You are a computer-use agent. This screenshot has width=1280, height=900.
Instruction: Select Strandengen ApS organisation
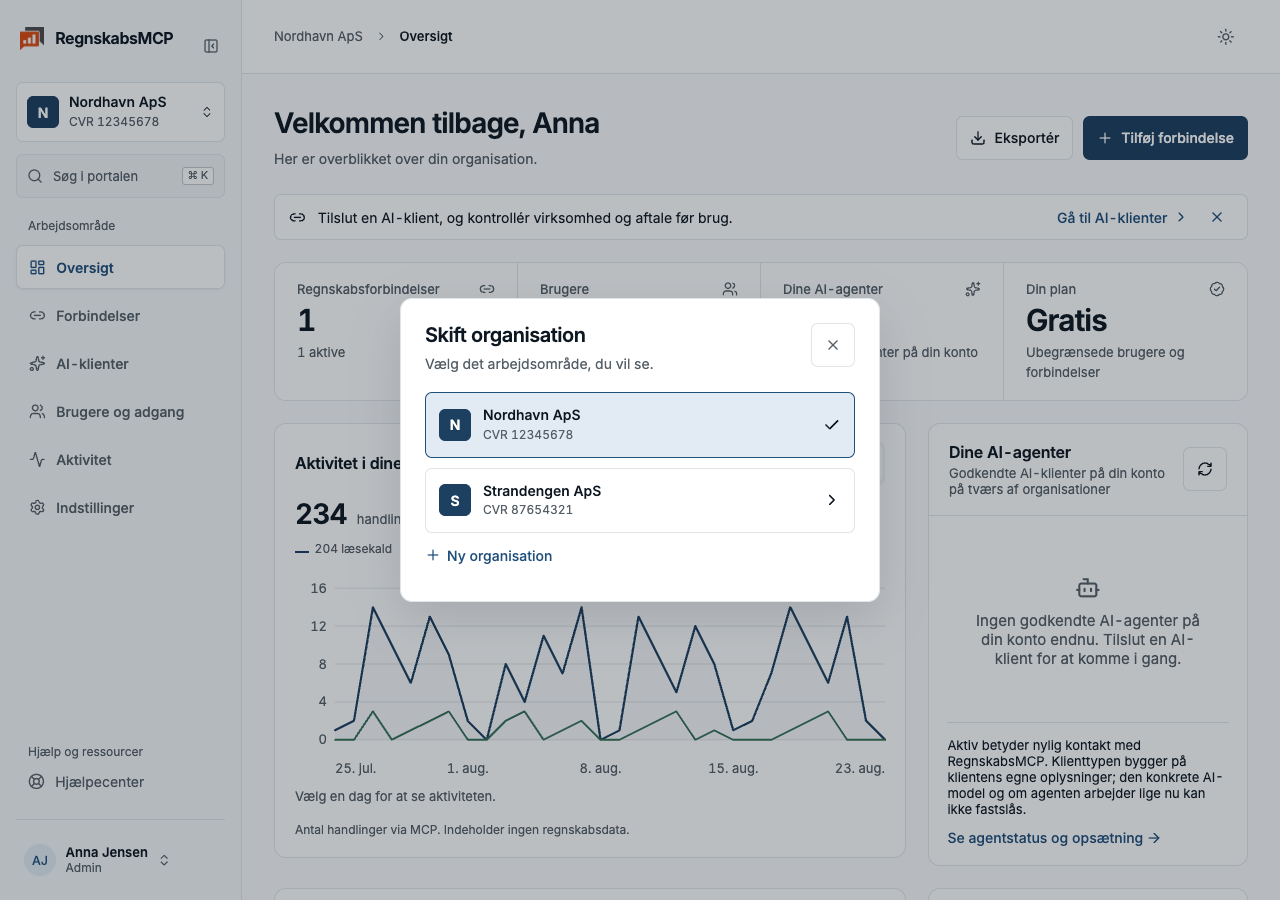coord(640,500)
